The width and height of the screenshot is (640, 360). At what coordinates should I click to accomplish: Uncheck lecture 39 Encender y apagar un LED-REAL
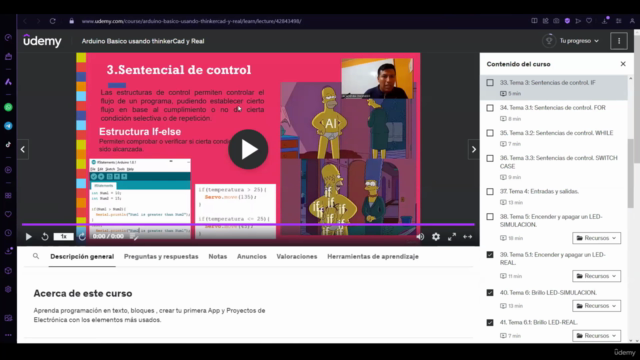click(x=490, y=255)
